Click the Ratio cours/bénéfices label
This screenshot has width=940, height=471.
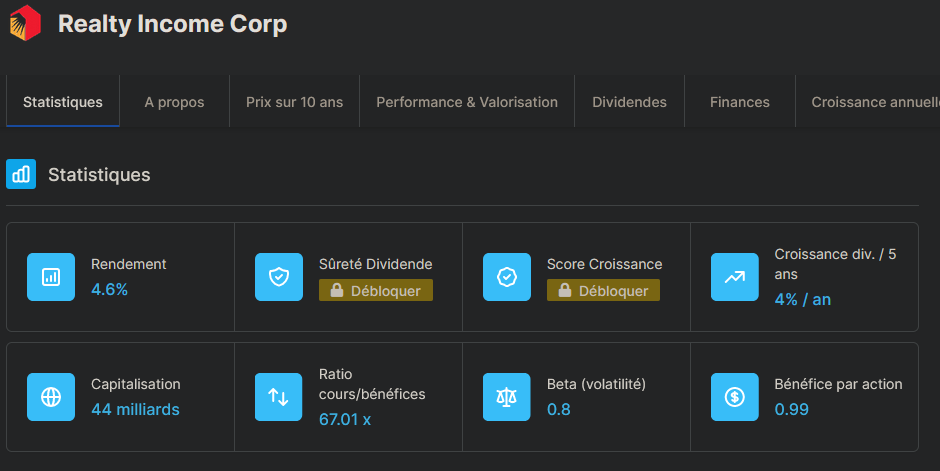click(x=372, y=384)
